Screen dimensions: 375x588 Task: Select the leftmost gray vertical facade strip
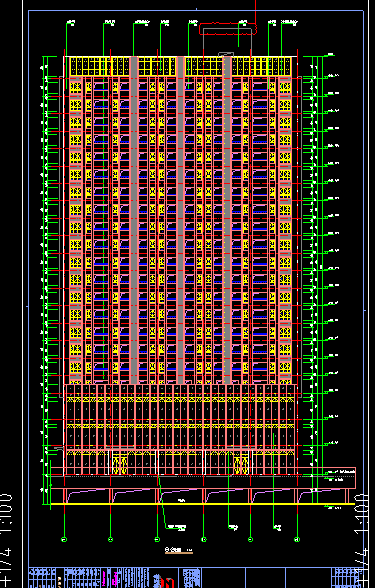[134, 220]
